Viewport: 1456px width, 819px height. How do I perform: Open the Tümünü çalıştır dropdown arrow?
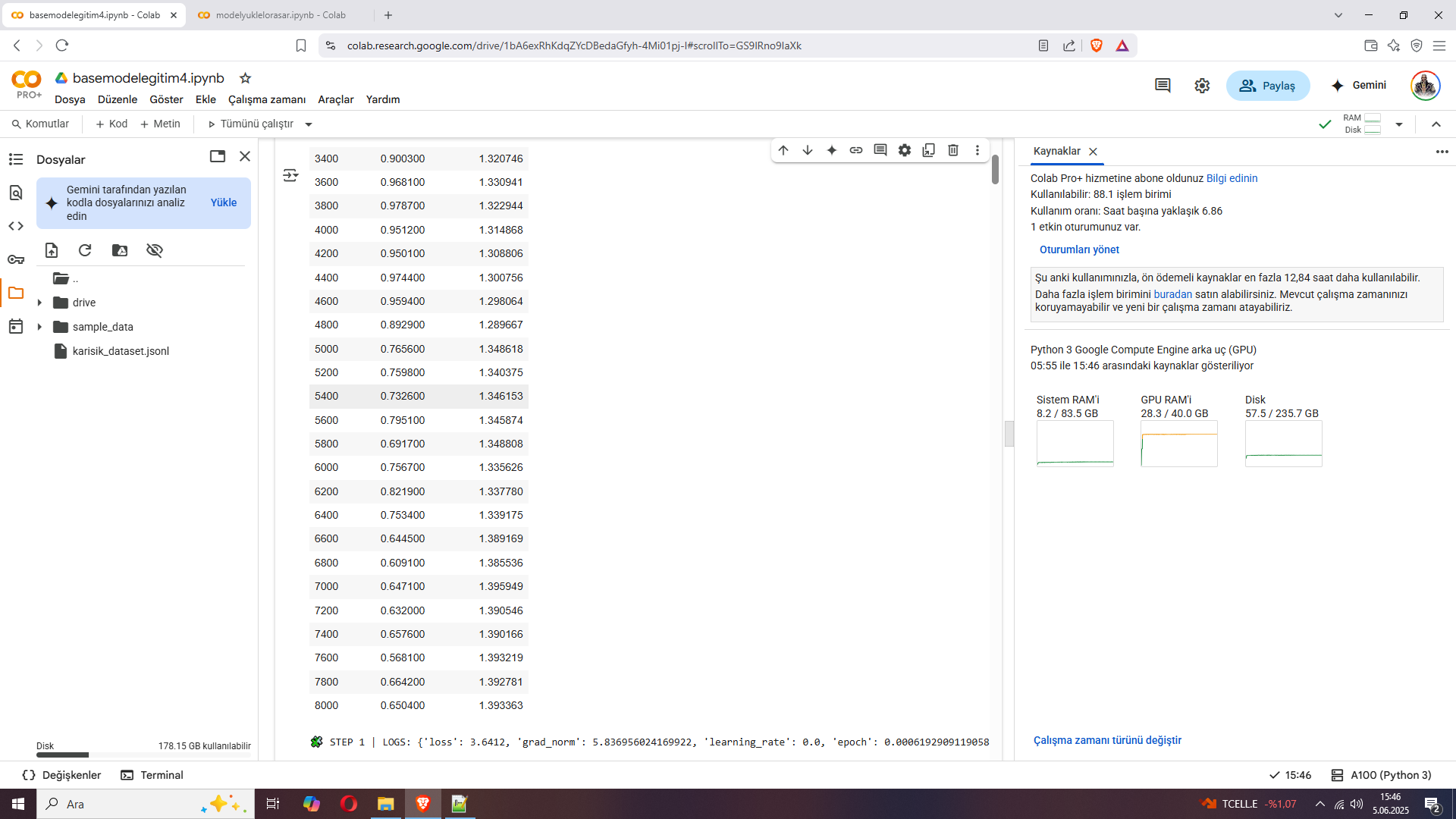coord(309,124)
